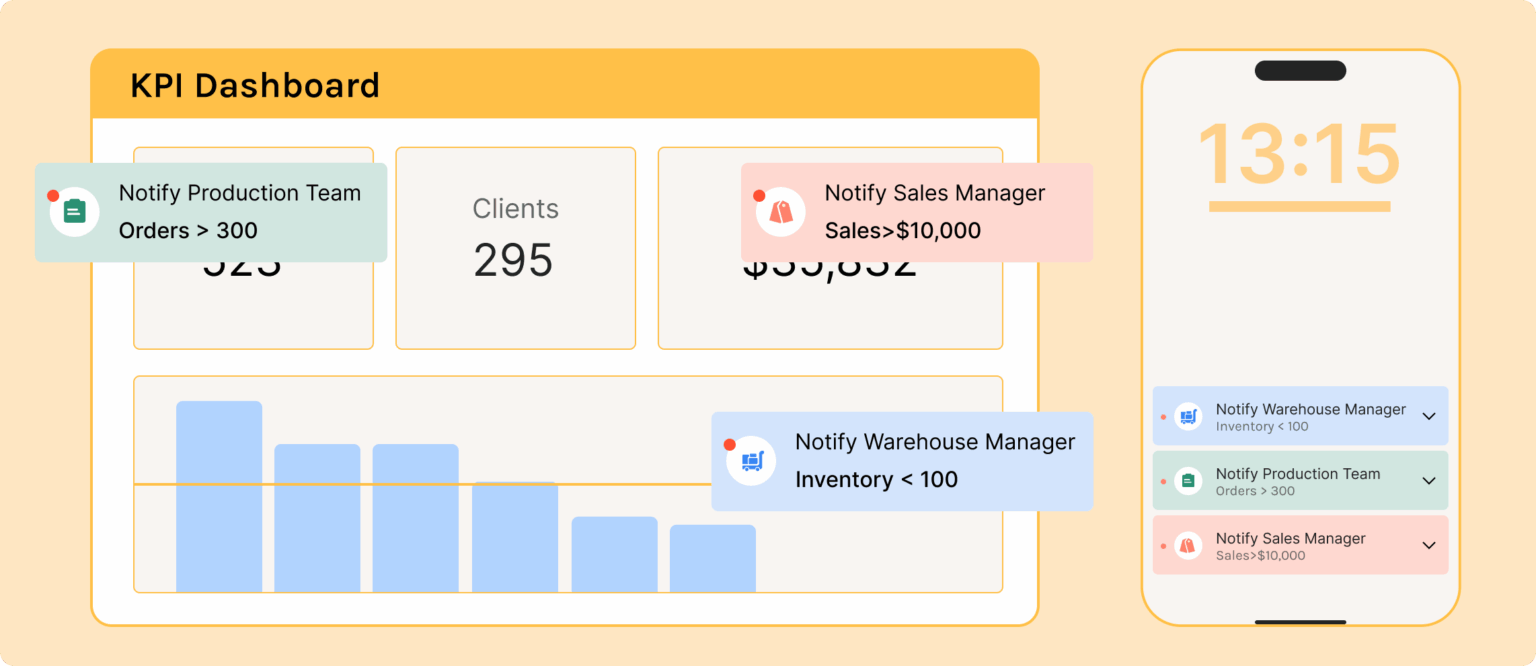Toggle the unread dot on Sales Manager phone notification
The image size is (1536, 666).
1164,545
